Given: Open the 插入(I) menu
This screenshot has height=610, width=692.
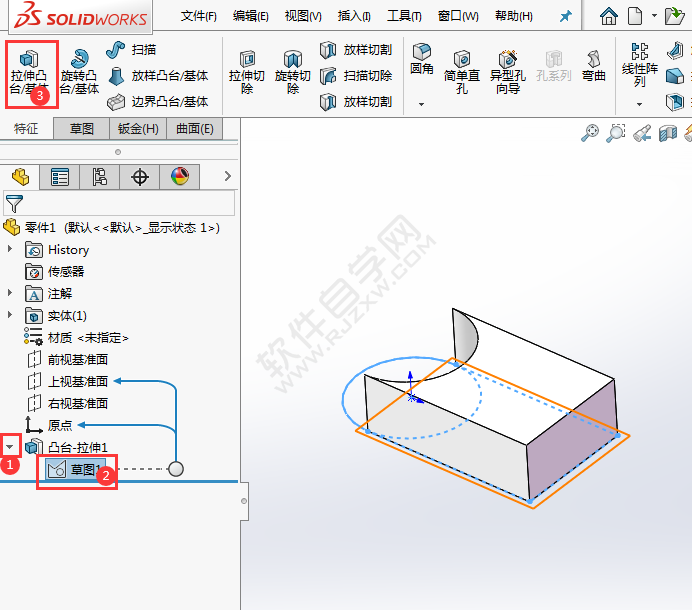Looking at the screenshot, I should click(354, 16).
